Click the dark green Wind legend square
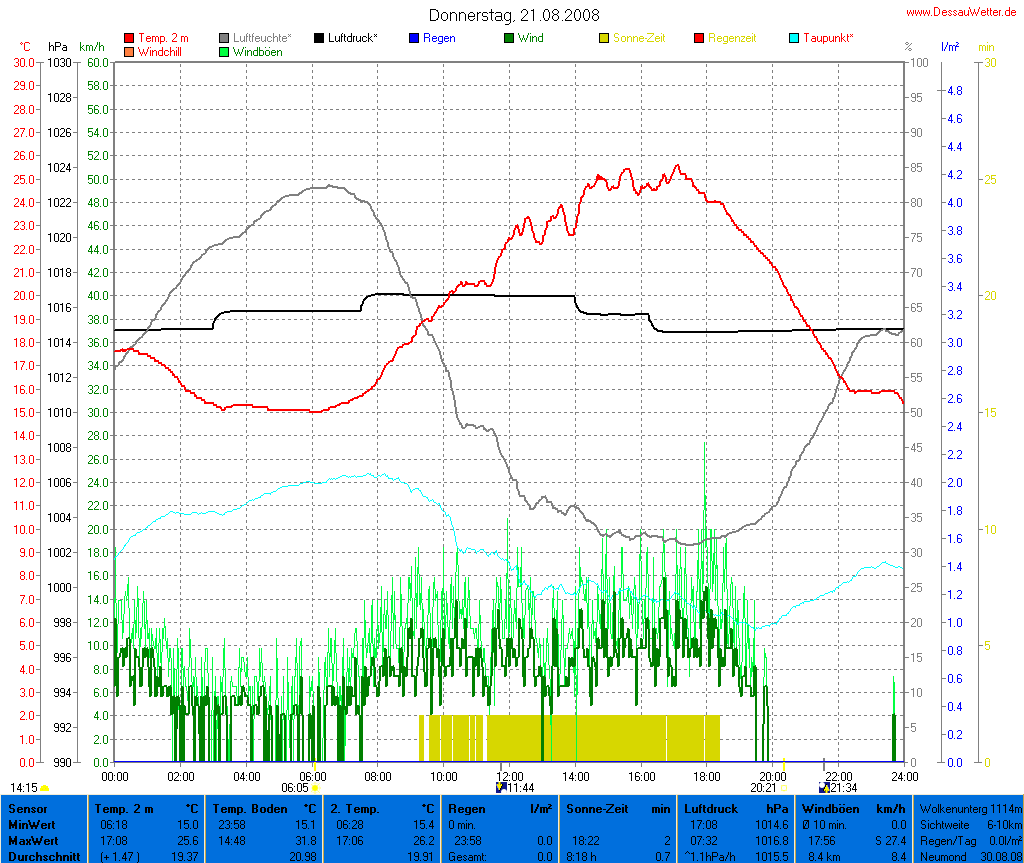 point(510,38)
